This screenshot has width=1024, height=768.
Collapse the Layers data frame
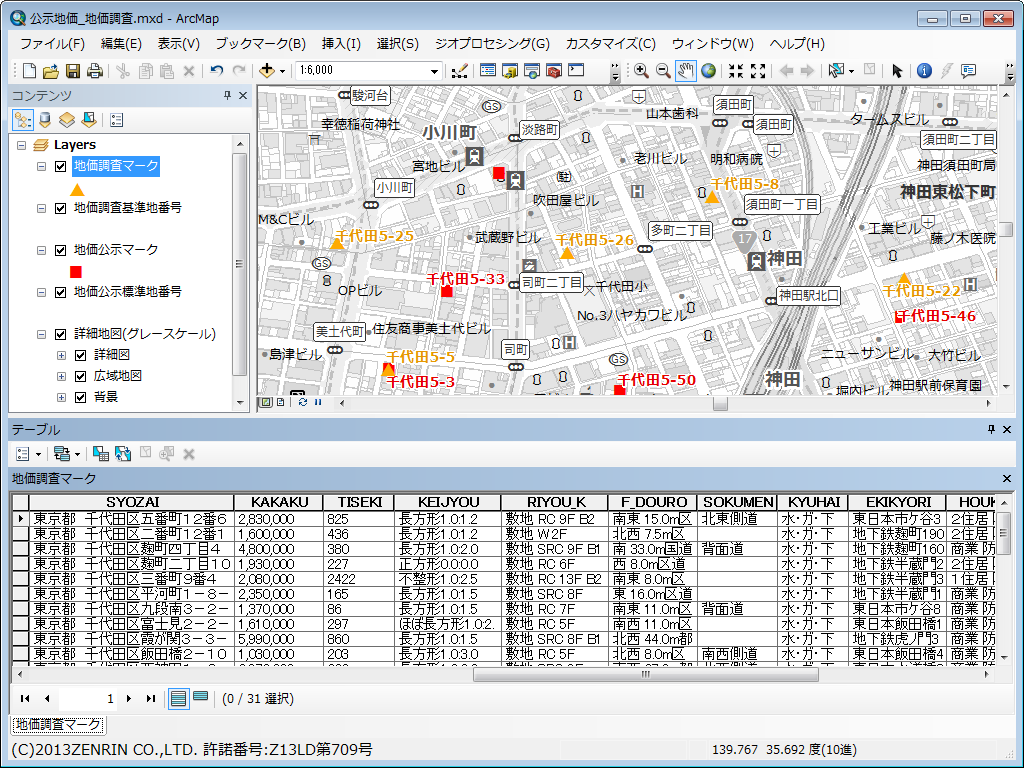point(22,145)
